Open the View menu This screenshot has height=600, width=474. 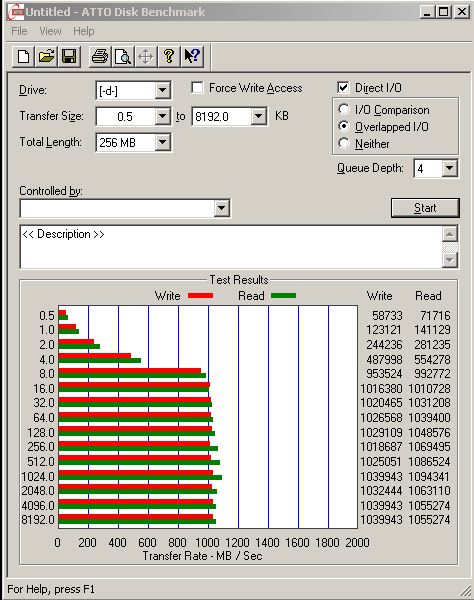click(50, 31)
